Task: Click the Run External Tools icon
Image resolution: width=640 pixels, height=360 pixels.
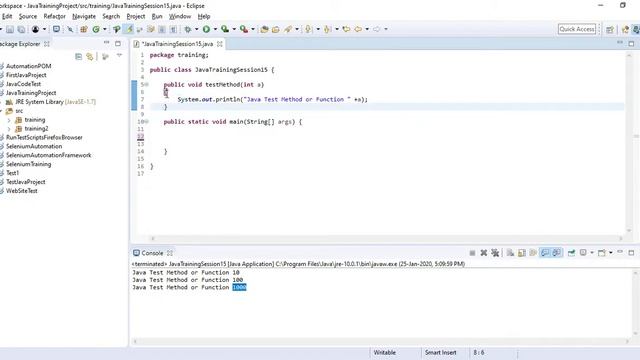Action: pyautogui.click(x=244, y=29)
